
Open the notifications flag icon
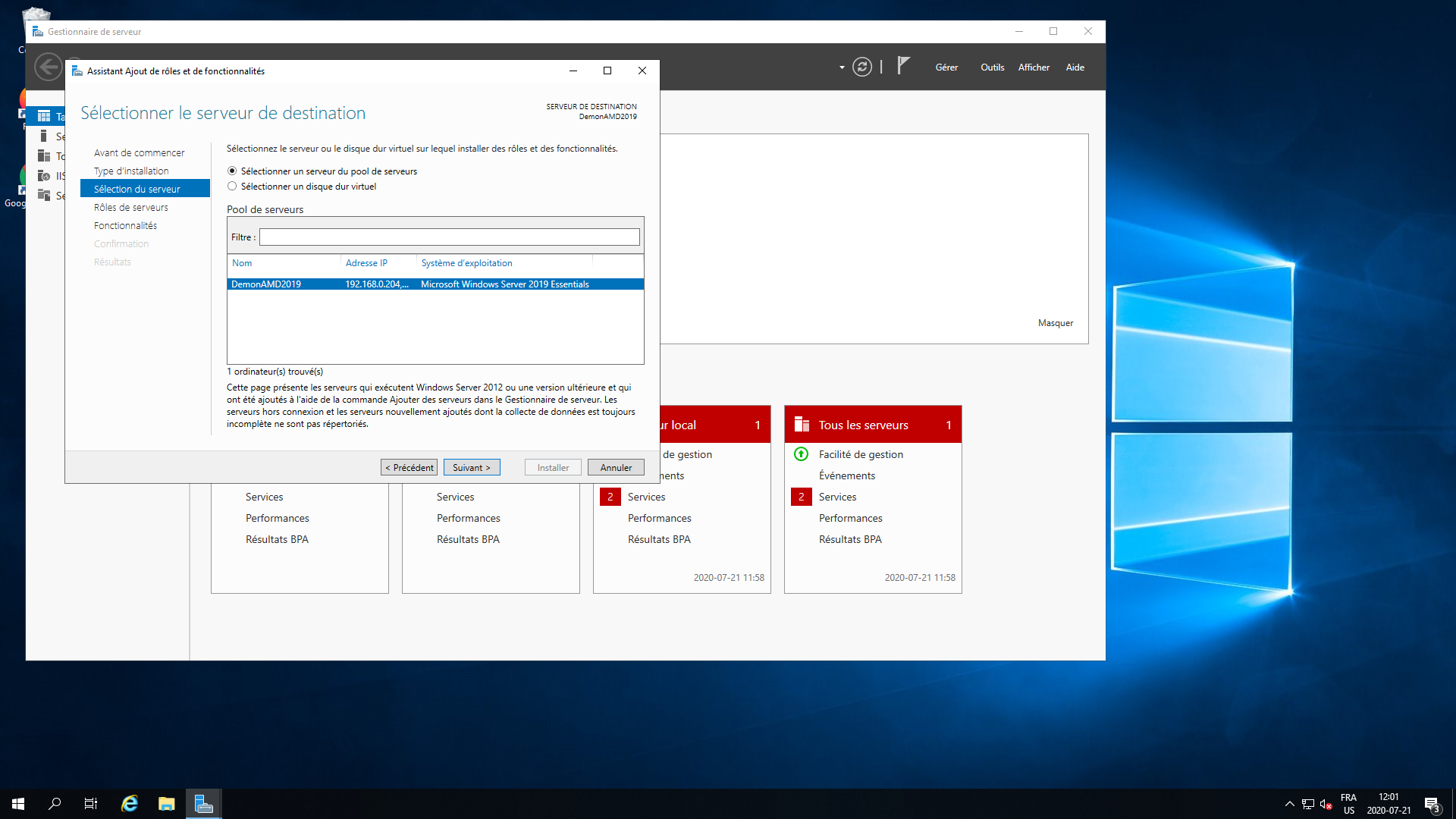point(902,67)
